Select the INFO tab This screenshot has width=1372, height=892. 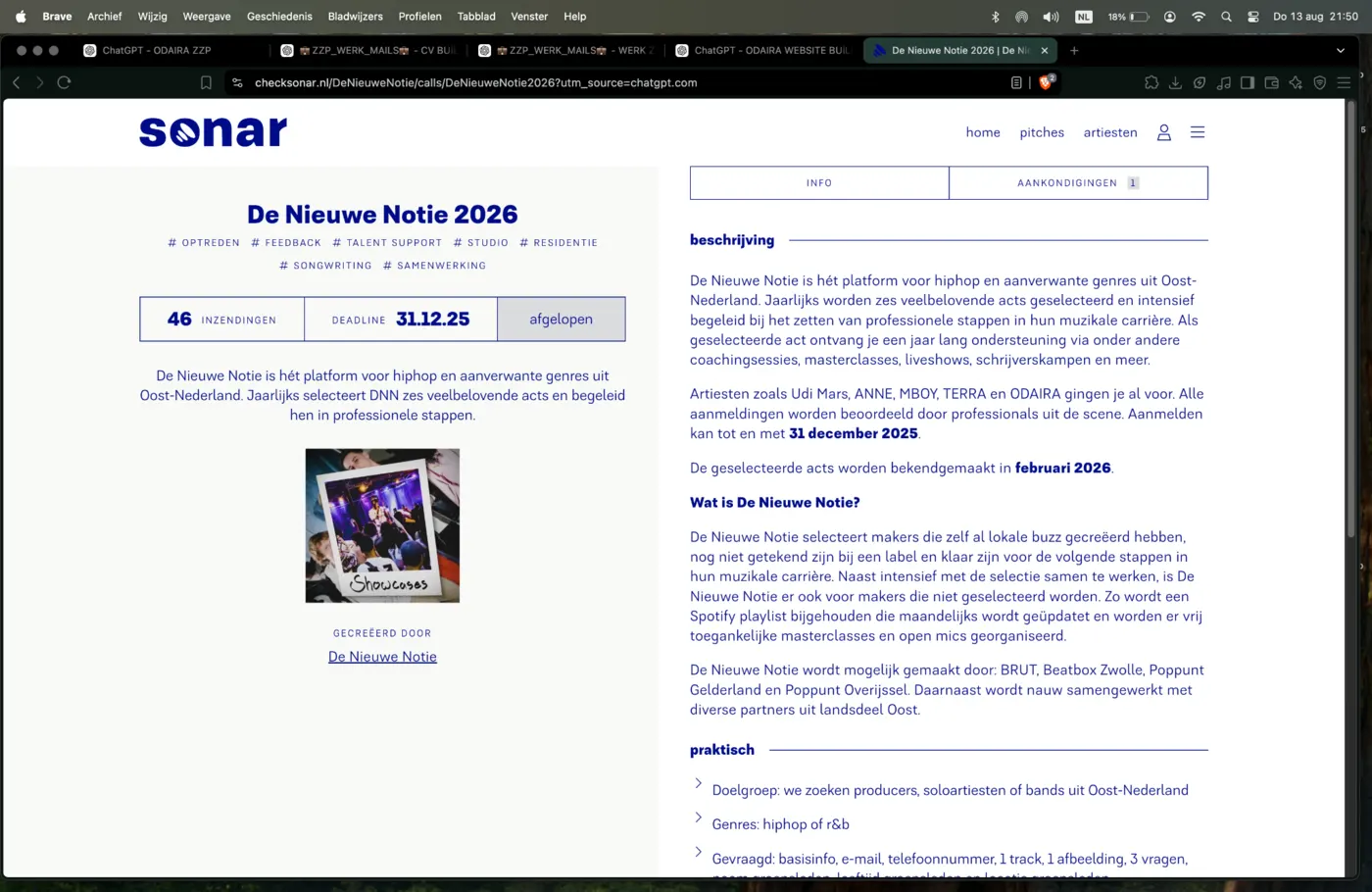819,183
